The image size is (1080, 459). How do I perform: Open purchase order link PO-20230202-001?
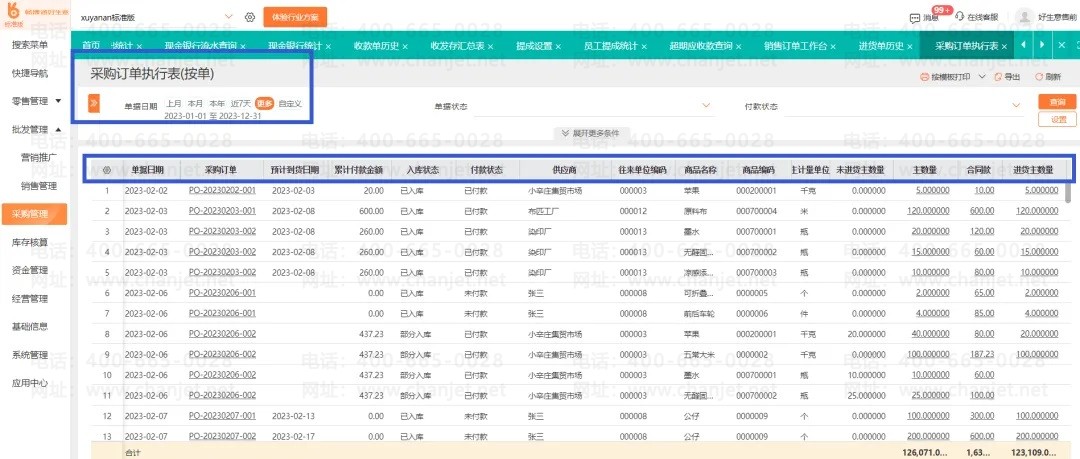point(222,190)
